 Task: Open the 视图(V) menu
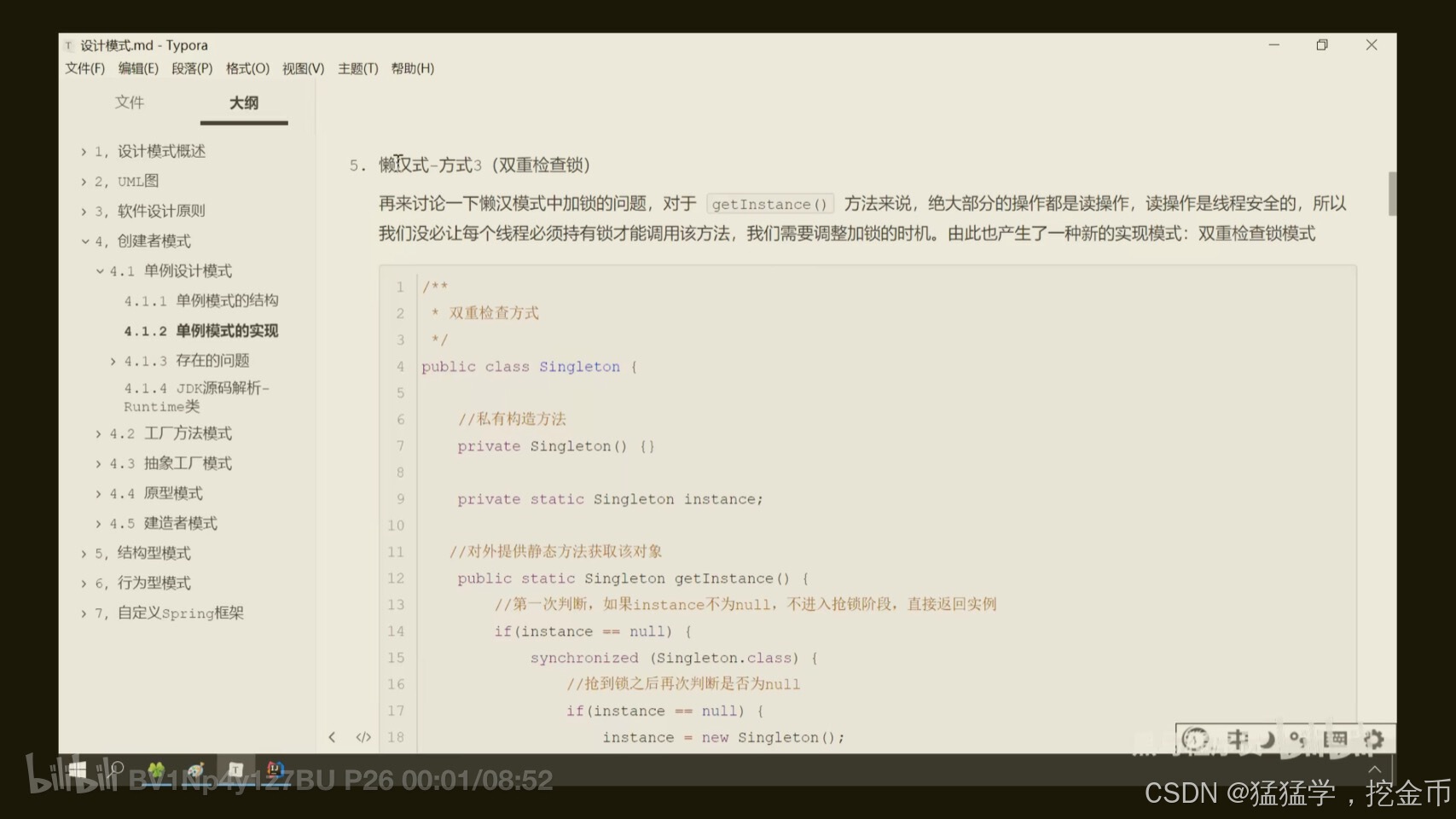click(303, 68)
